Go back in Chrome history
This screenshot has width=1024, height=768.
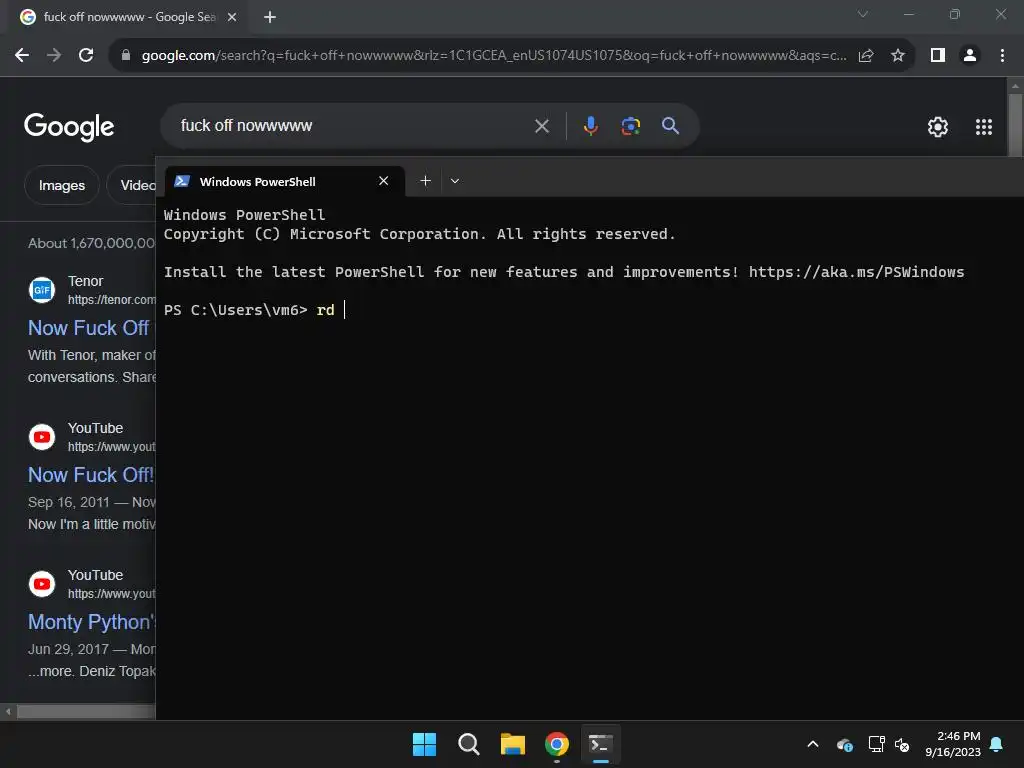point(22,56)
